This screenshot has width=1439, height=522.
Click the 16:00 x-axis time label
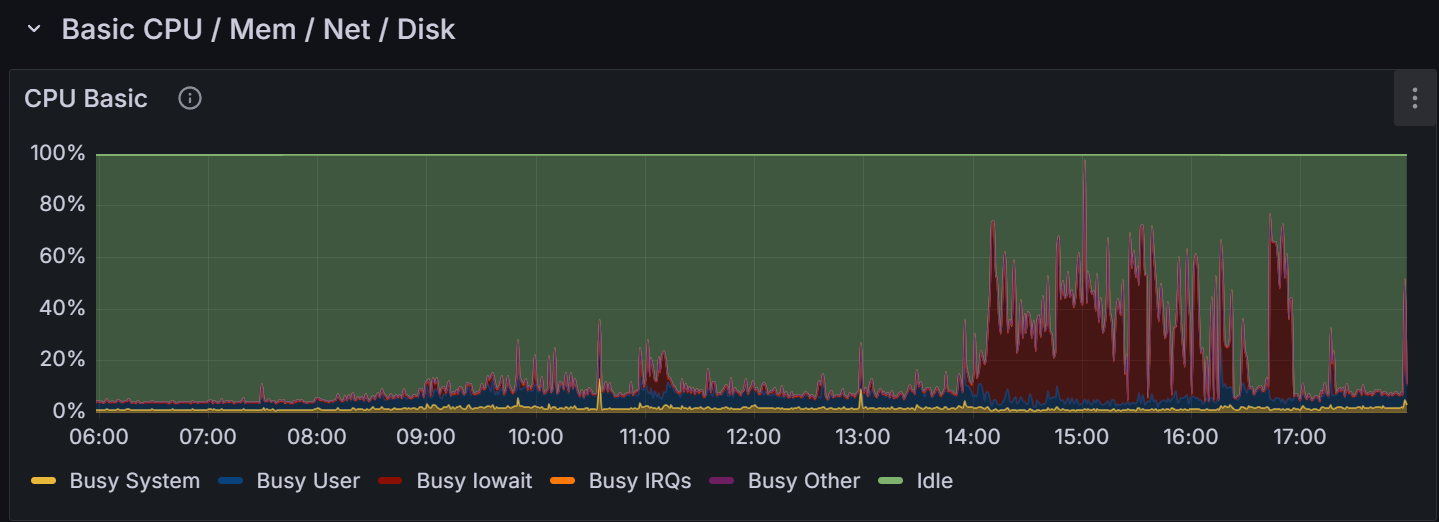(1190, 437)
